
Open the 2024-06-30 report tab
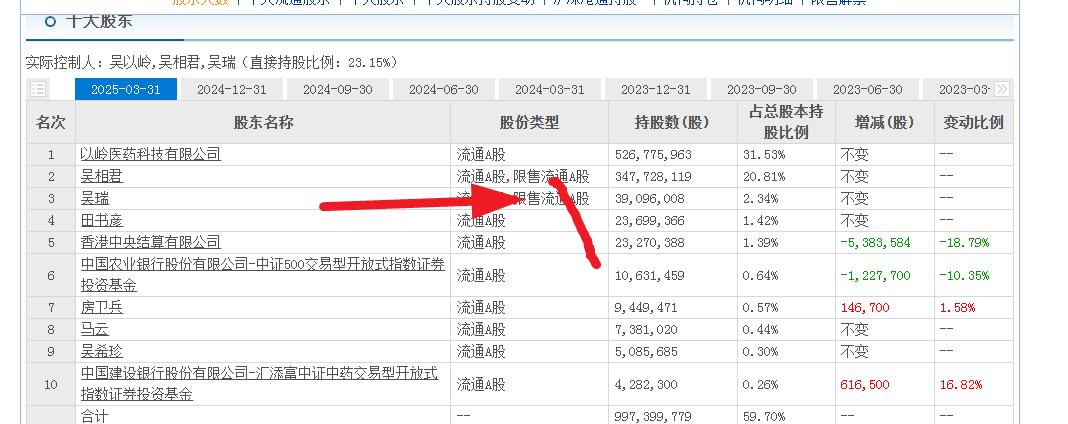[444, 89]
